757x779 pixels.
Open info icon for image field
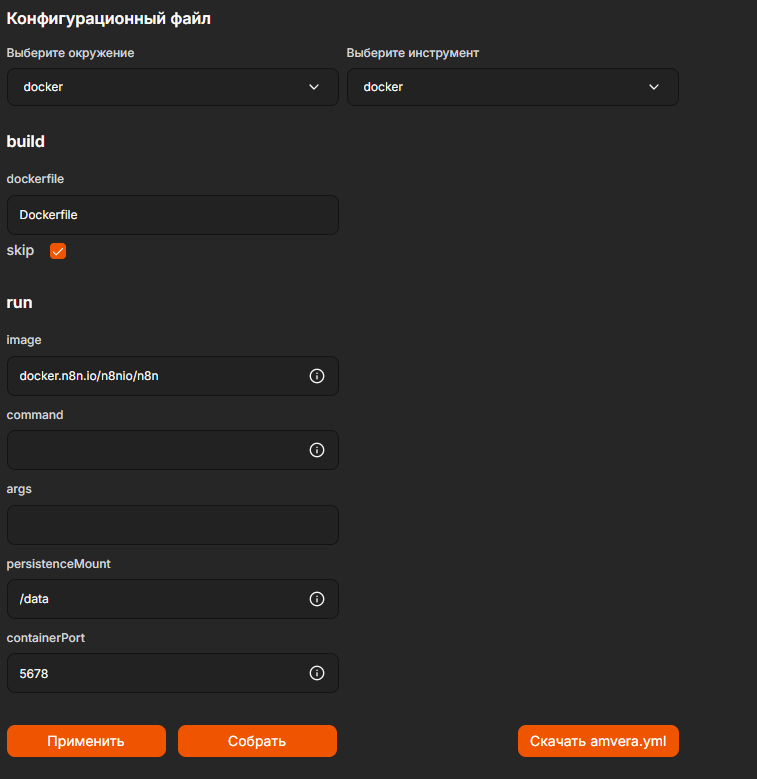pos(317,376)
